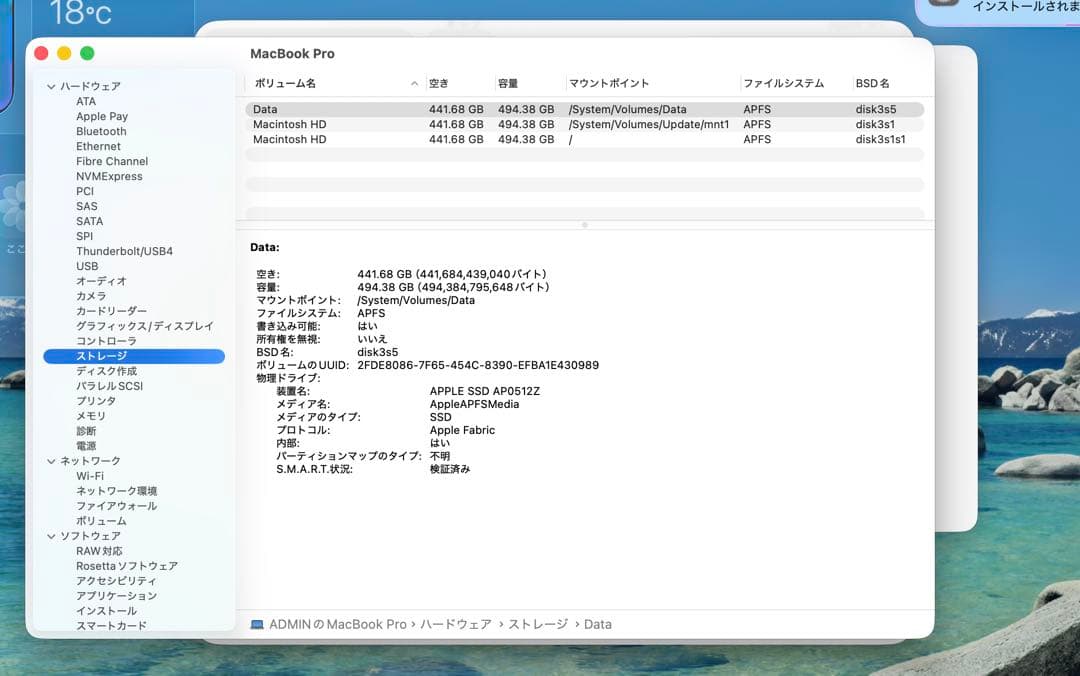Zoom the window with the green button
1080x676 pixels.
(x=87, y=53)
